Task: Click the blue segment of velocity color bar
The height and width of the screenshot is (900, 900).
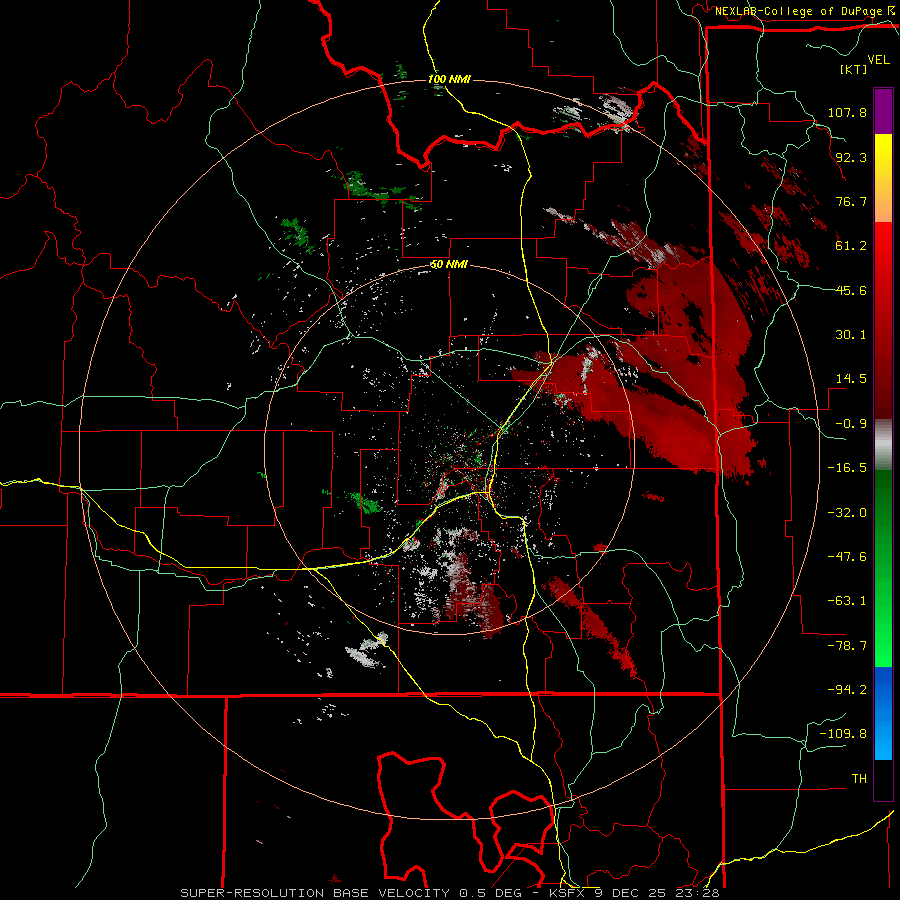Action: (883, 713)
